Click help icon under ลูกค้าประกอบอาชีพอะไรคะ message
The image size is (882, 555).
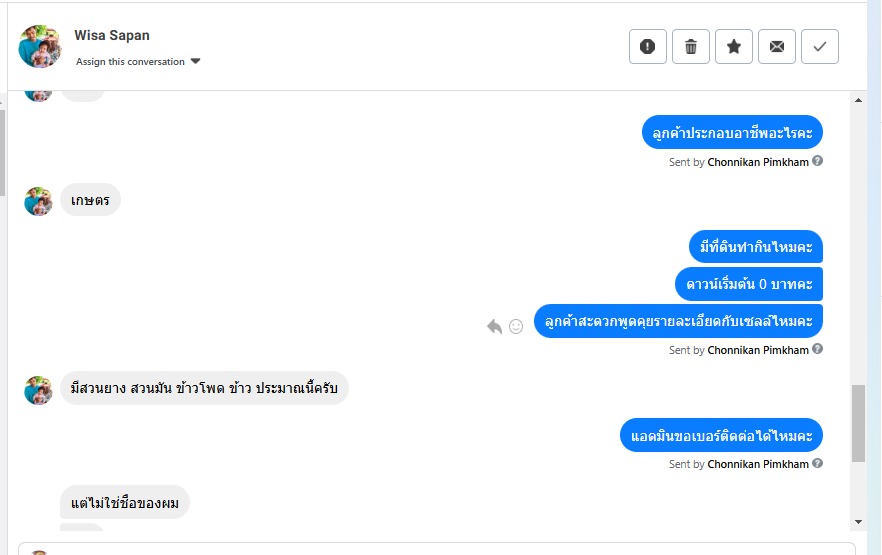pyautogui.click(x=818, y=161)
